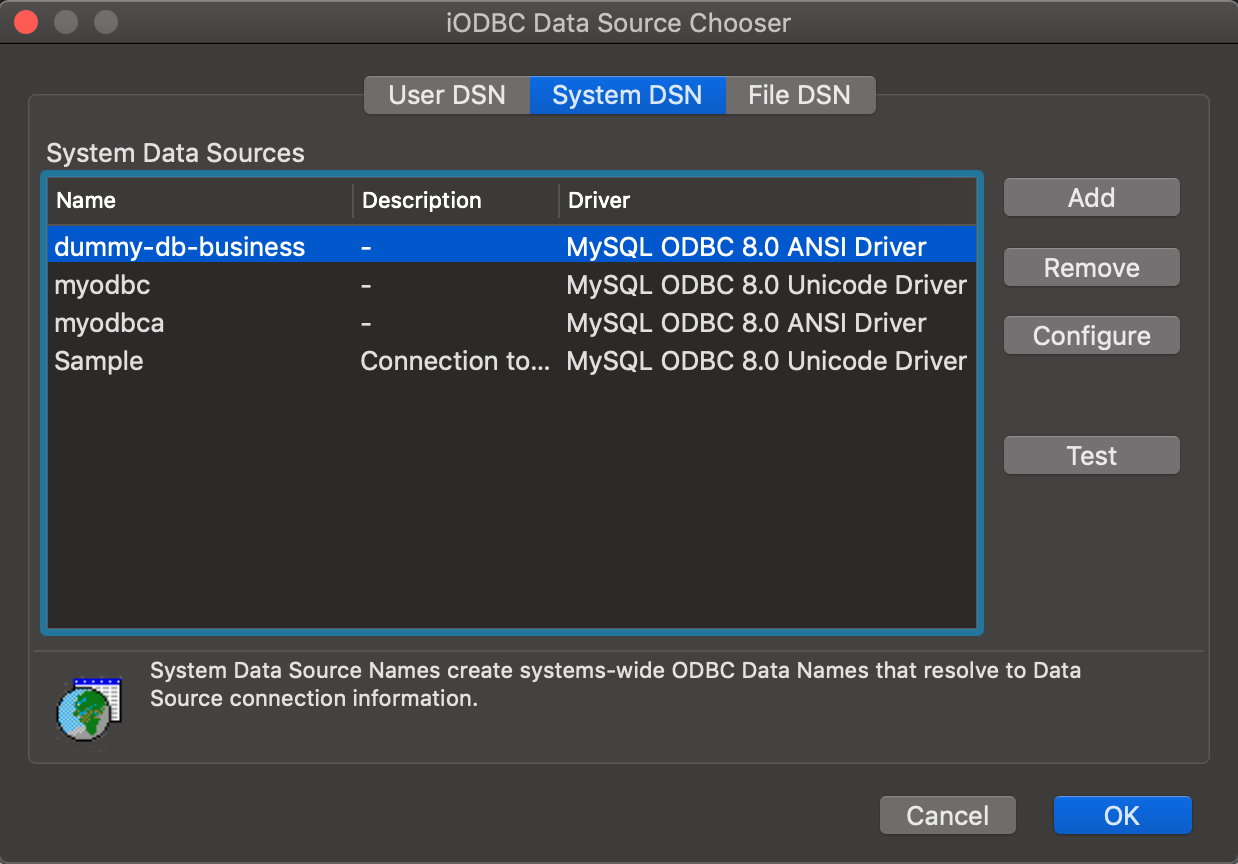Image resolution: width=1238 pixels, height=864 pixels.
Task: Test the selected data source connection
Action: (1091, 455)
